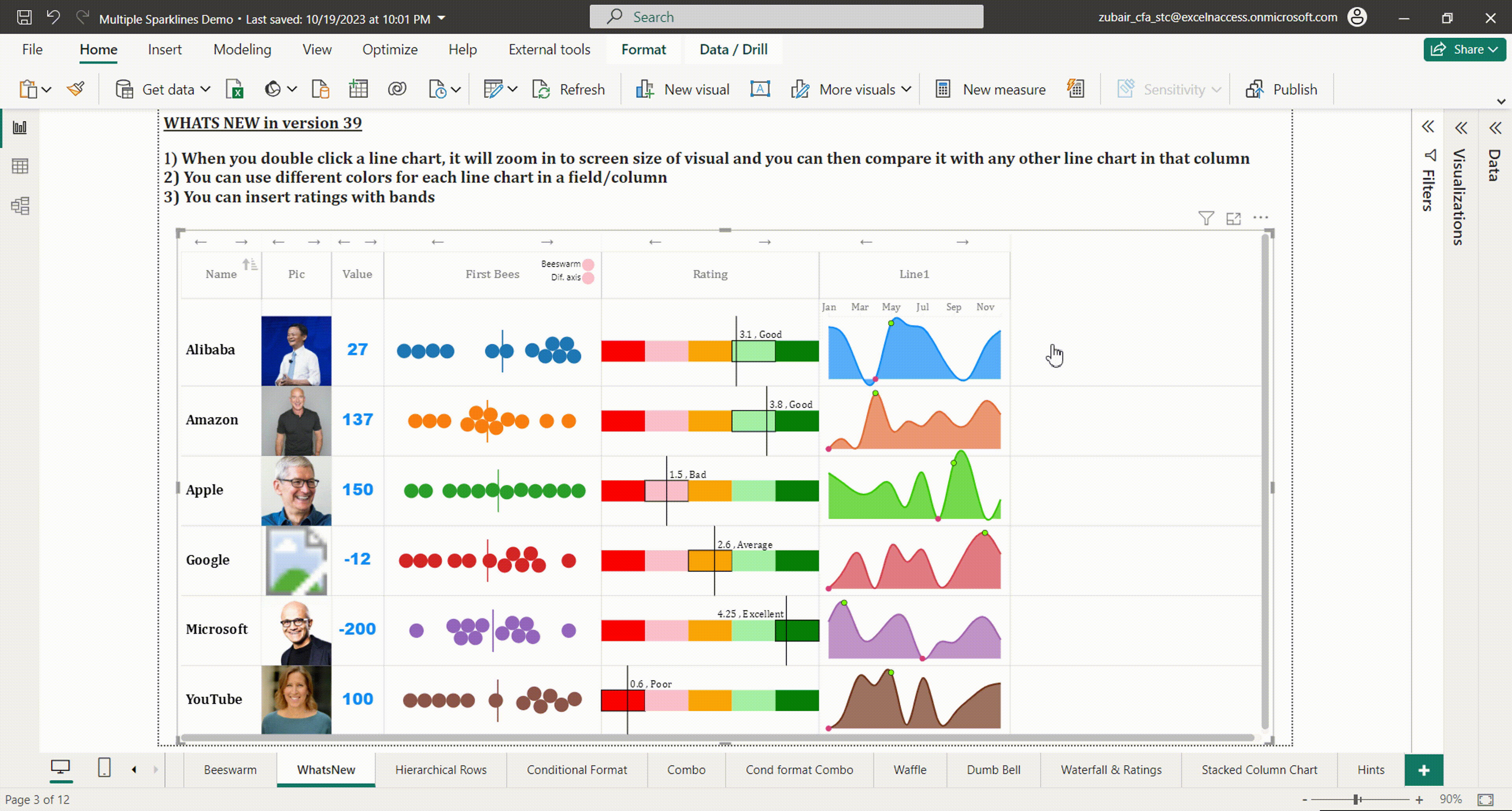Open the Data hub dropdown arrow
The image size is (1512, 811).
[x=292, y=89]
